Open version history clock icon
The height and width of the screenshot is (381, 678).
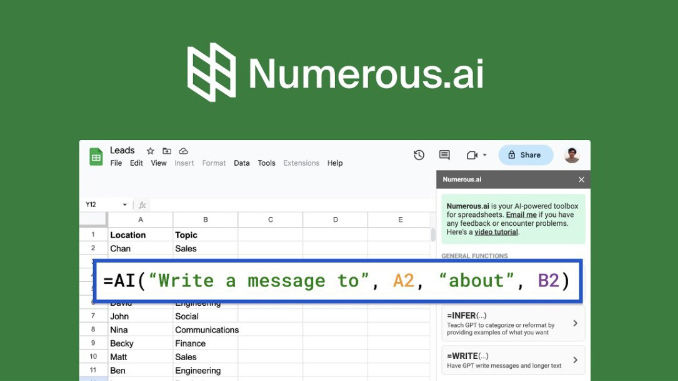(419, 155)
